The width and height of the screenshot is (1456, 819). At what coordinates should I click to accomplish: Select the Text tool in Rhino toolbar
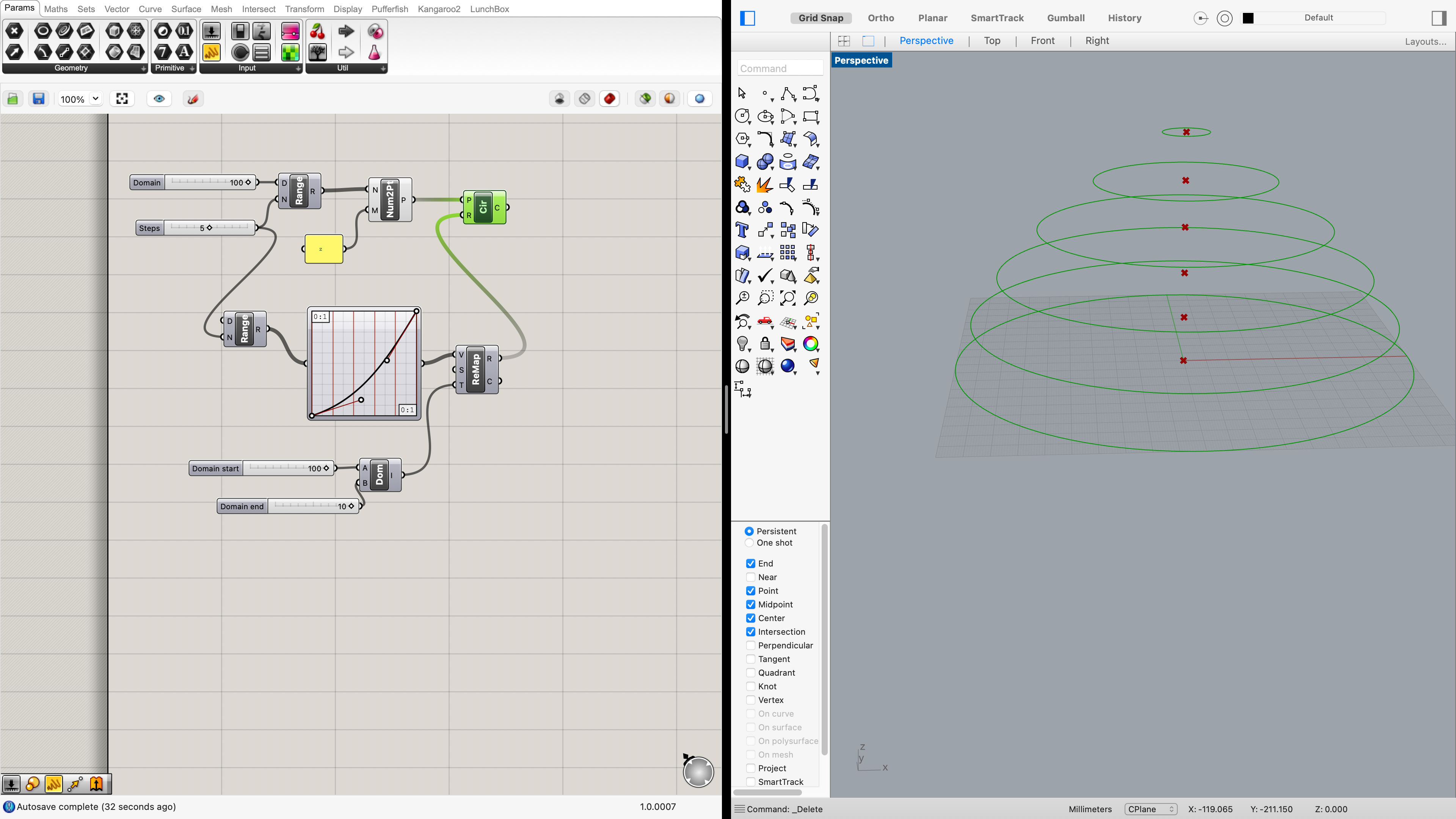742,230
